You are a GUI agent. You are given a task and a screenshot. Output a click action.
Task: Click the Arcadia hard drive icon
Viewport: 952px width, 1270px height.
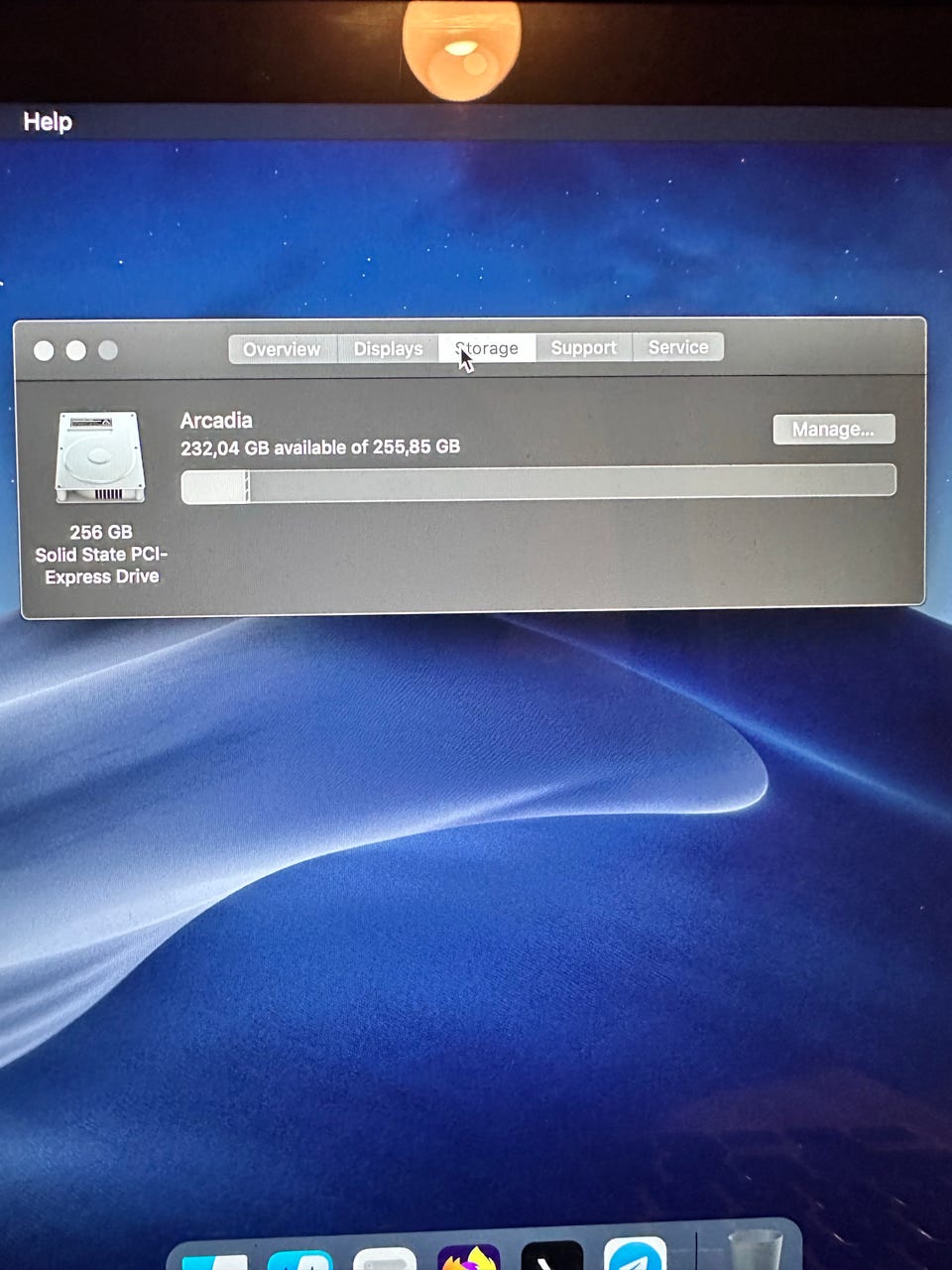(99, 457)
